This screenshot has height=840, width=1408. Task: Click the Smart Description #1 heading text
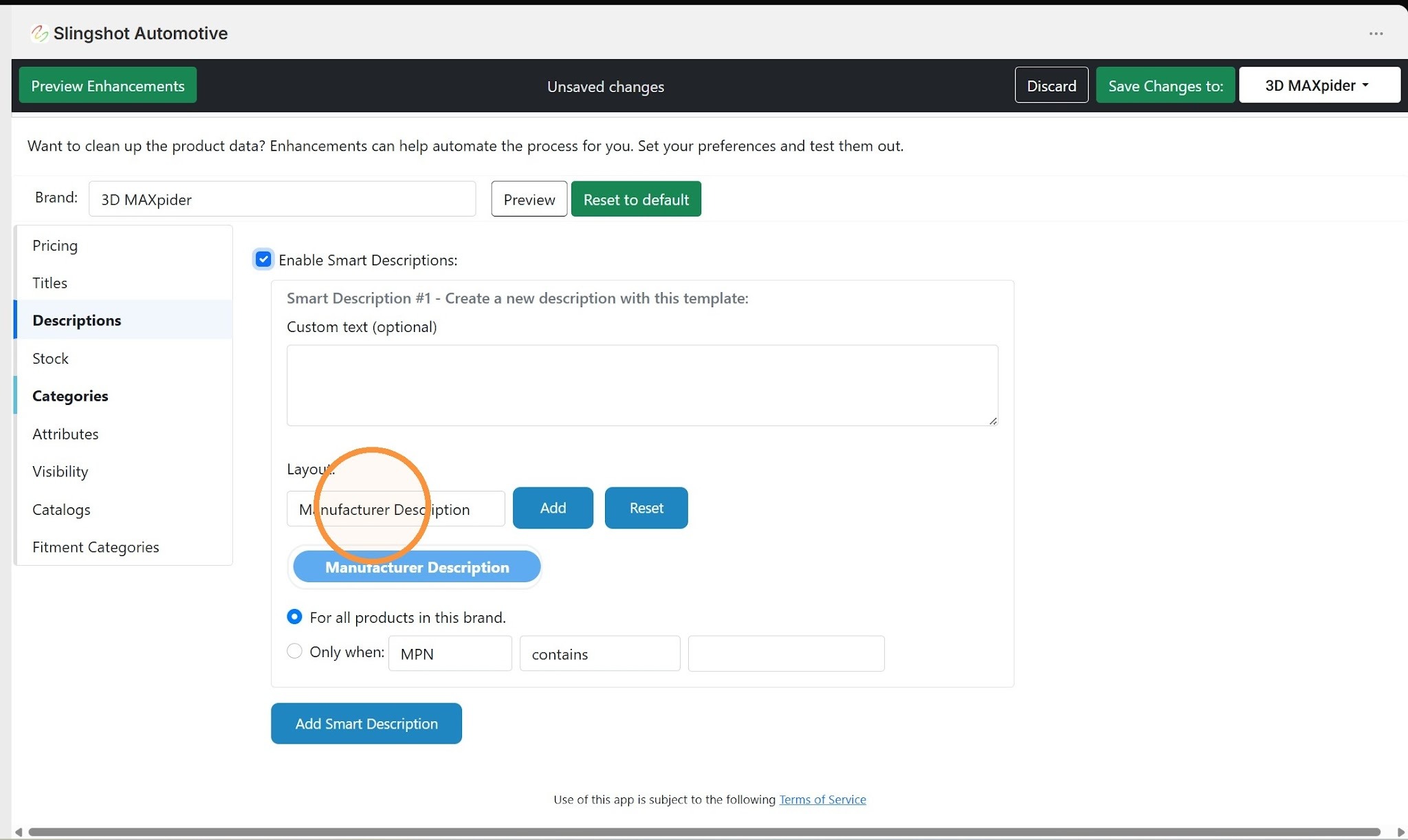pyautogui.click(x=517, y=298)
